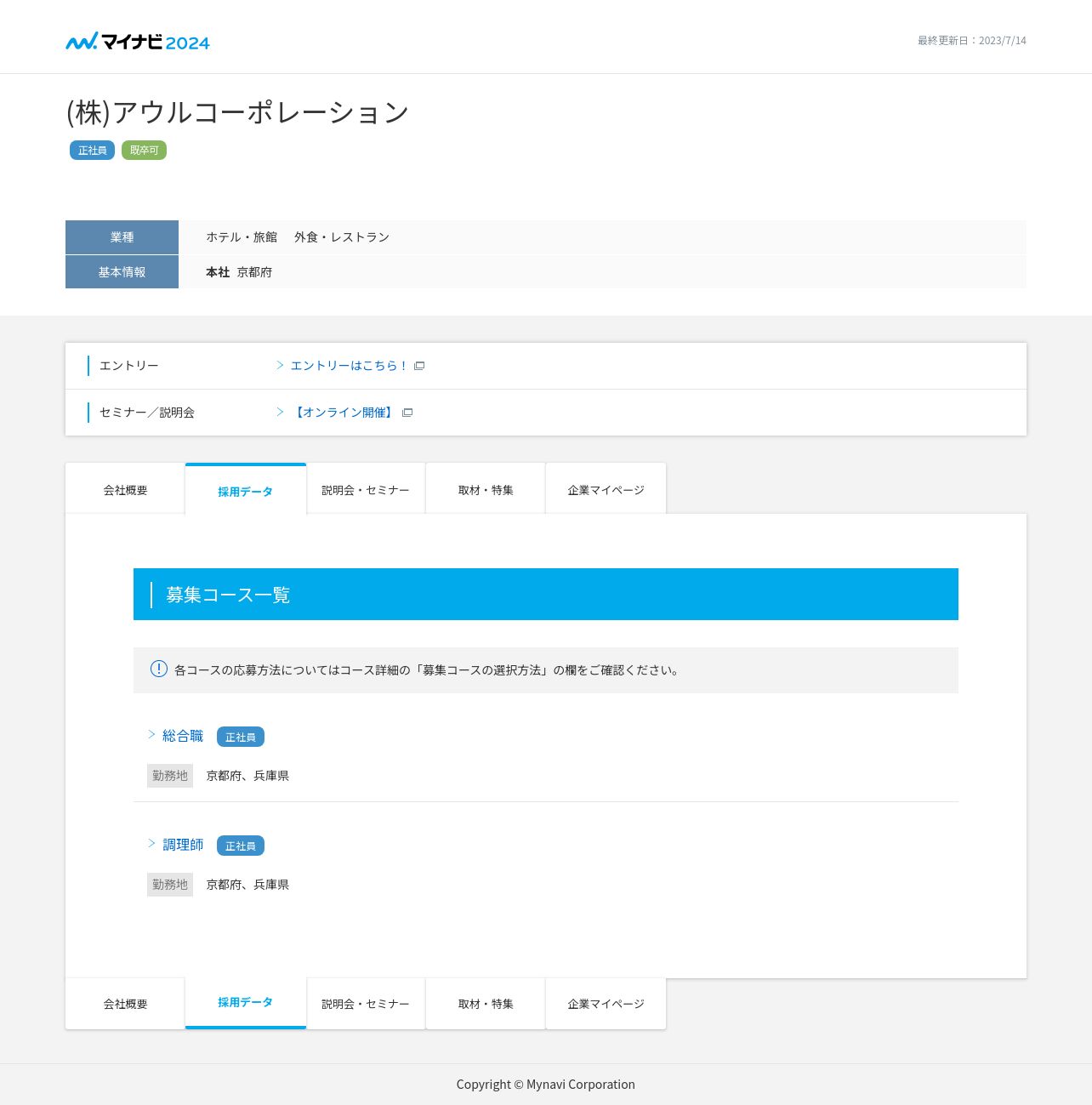
Task: Open the 総合職 course details
Action: pyautogui.click(x=183, y=736)
